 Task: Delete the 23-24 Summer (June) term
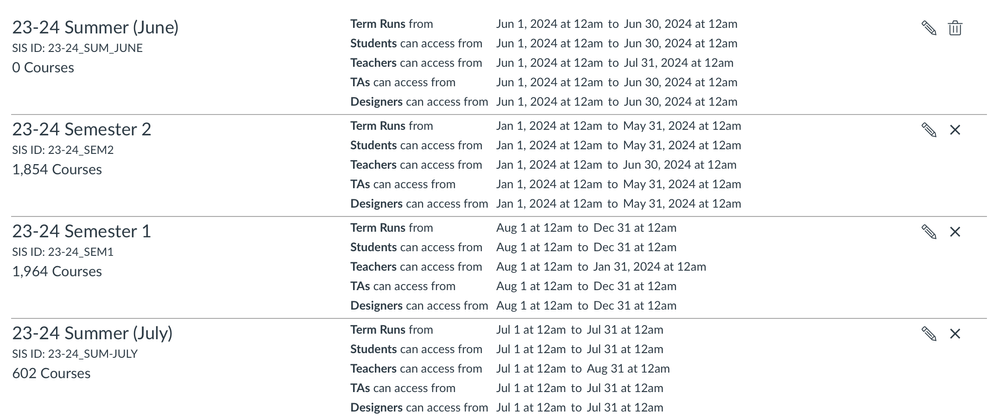[x=955, y=28]
